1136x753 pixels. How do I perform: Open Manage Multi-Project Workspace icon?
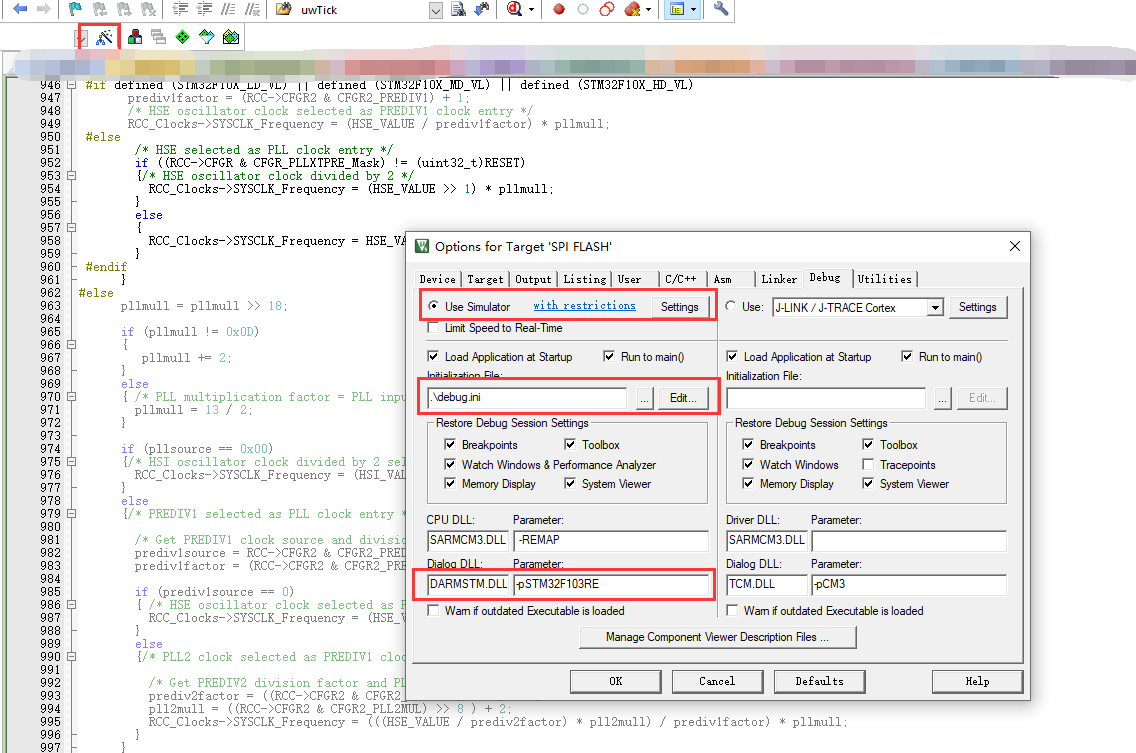159,37
